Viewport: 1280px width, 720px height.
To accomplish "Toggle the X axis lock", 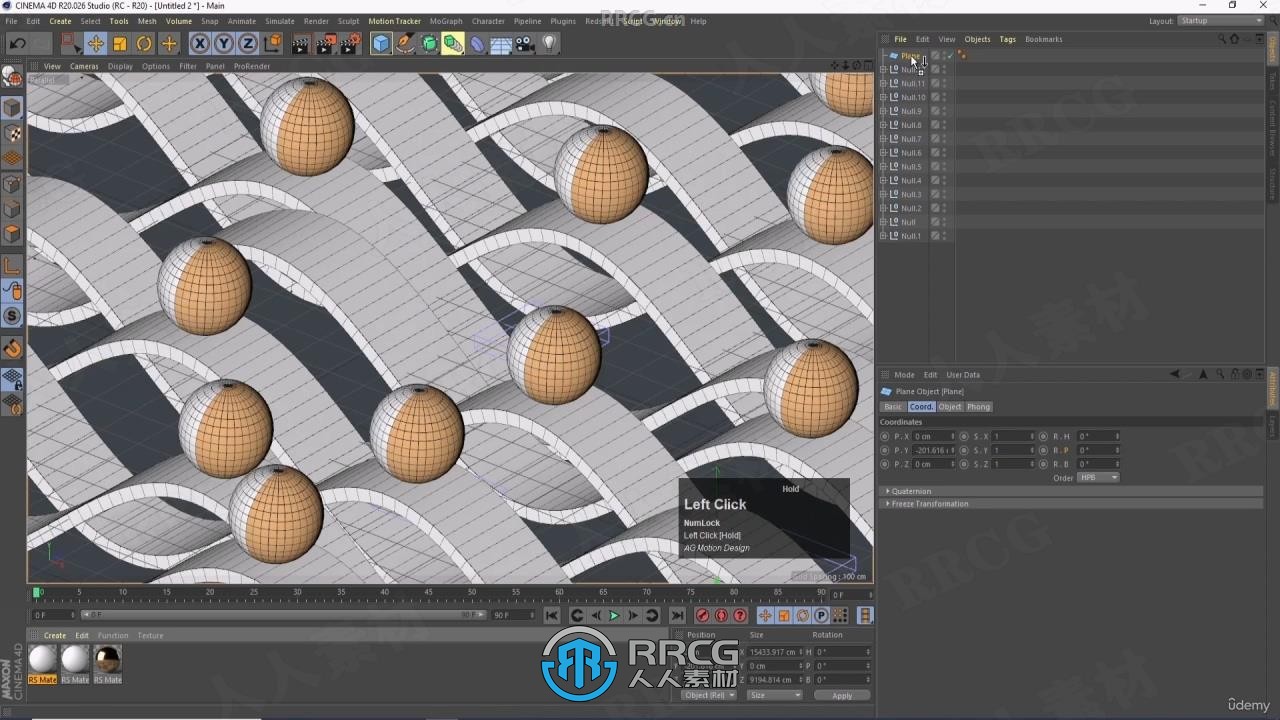I will click(x=199, y=43).
